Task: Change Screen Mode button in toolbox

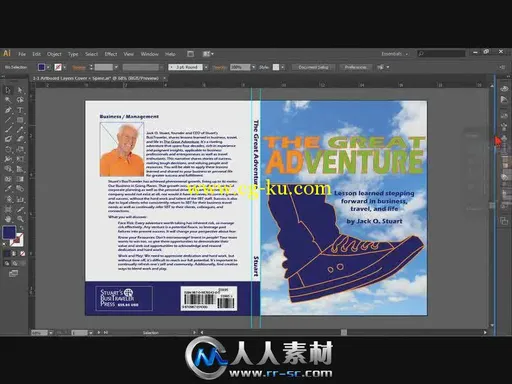Action: click(x=13, y=274)
